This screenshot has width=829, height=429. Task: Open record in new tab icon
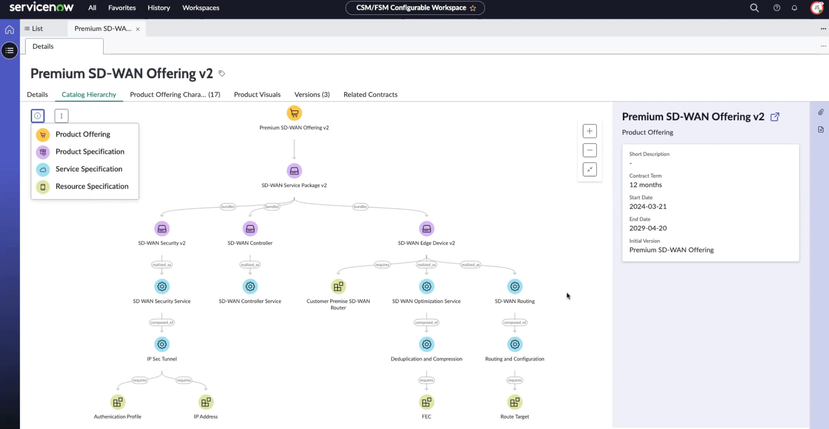coord(775,117)
